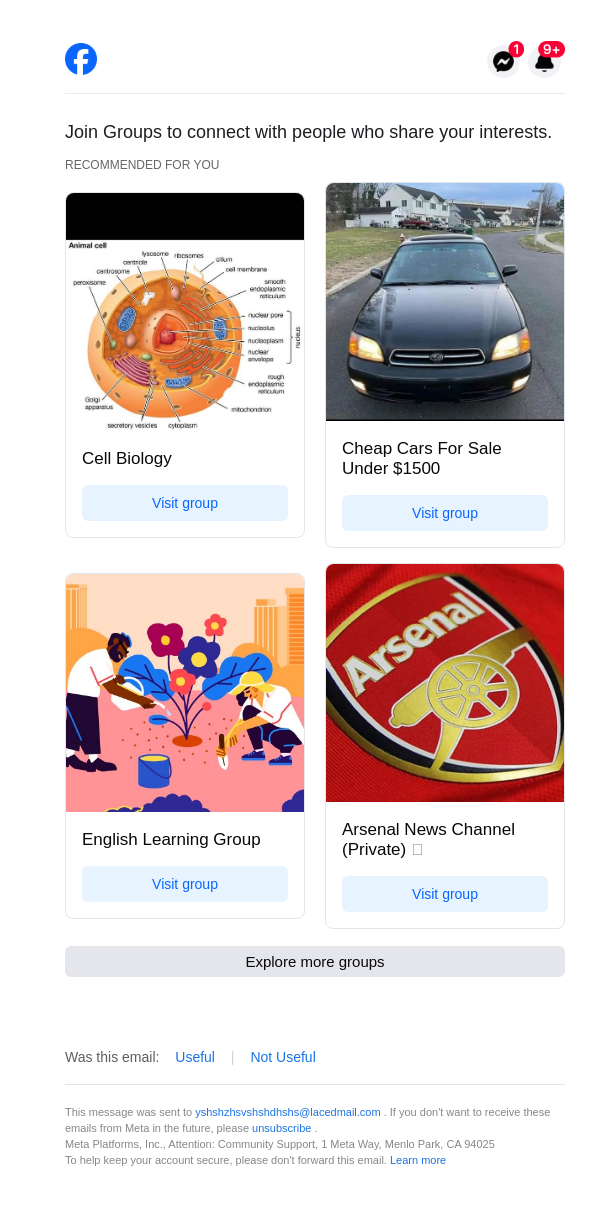Visit the Cell Biology group
Screen dimensions: 600x1206
pyautogui.click(x=185, y=503)
